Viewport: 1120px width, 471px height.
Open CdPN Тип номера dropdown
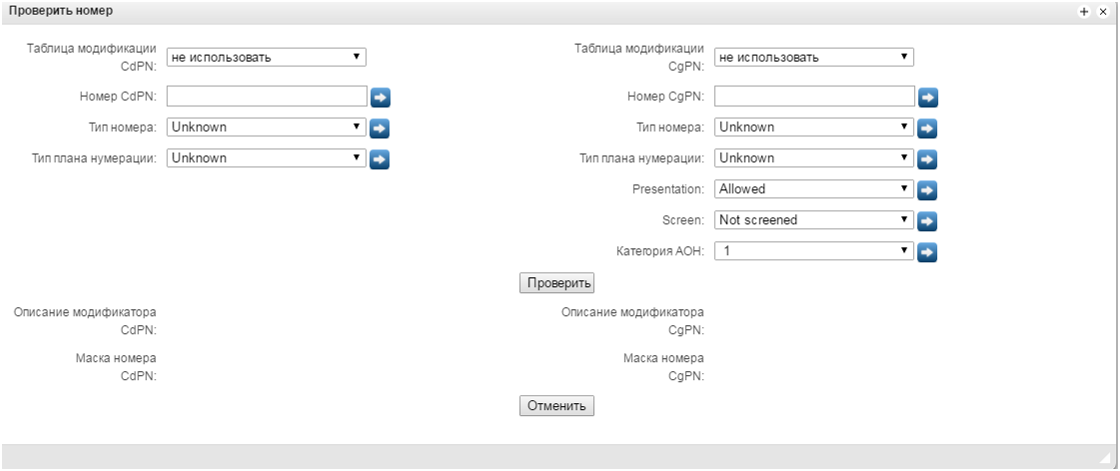(266, 127)
